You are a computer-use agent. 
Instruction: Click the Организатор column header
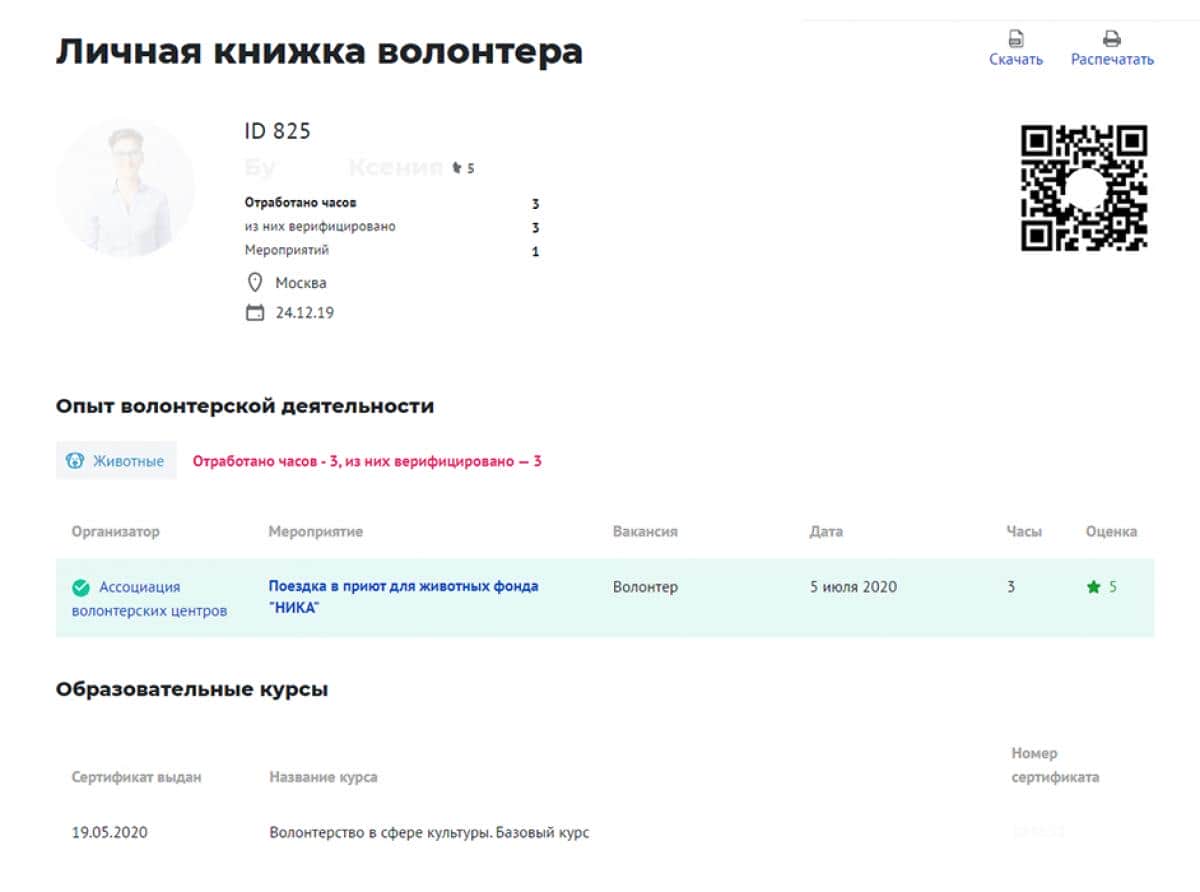click(x=115, y=532)
